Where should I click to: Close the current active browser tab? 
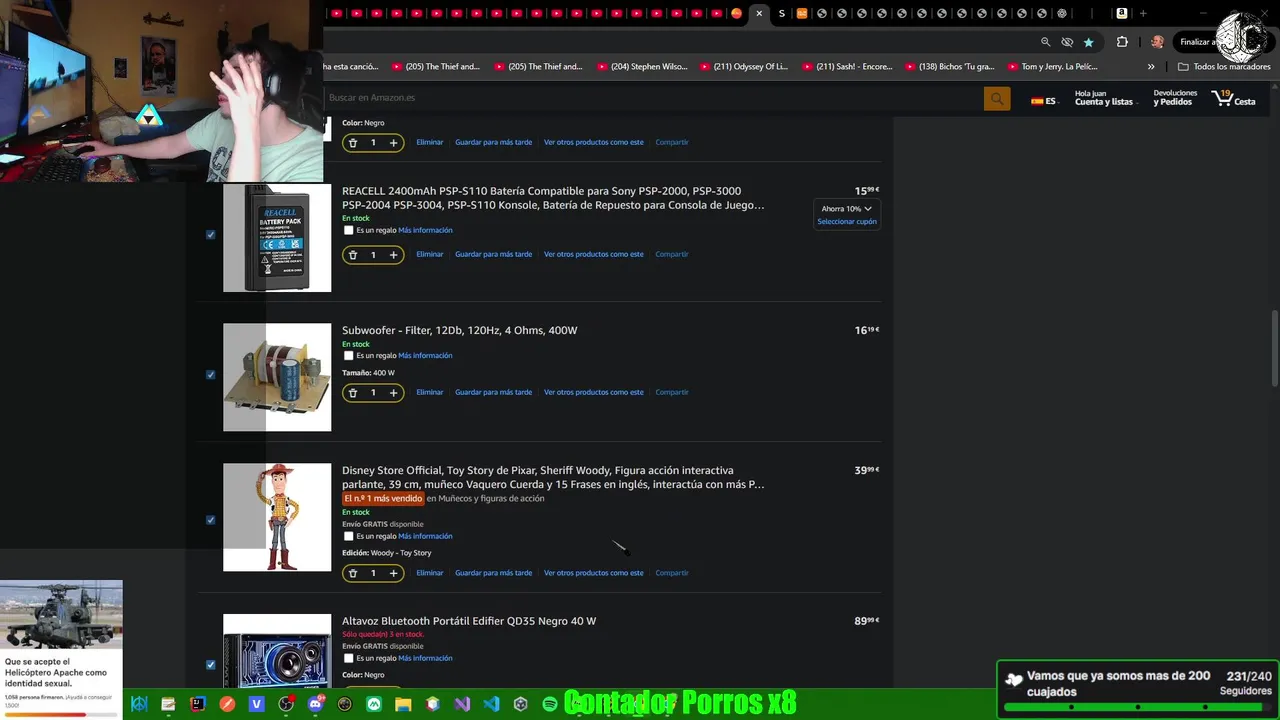pos(759,13)
